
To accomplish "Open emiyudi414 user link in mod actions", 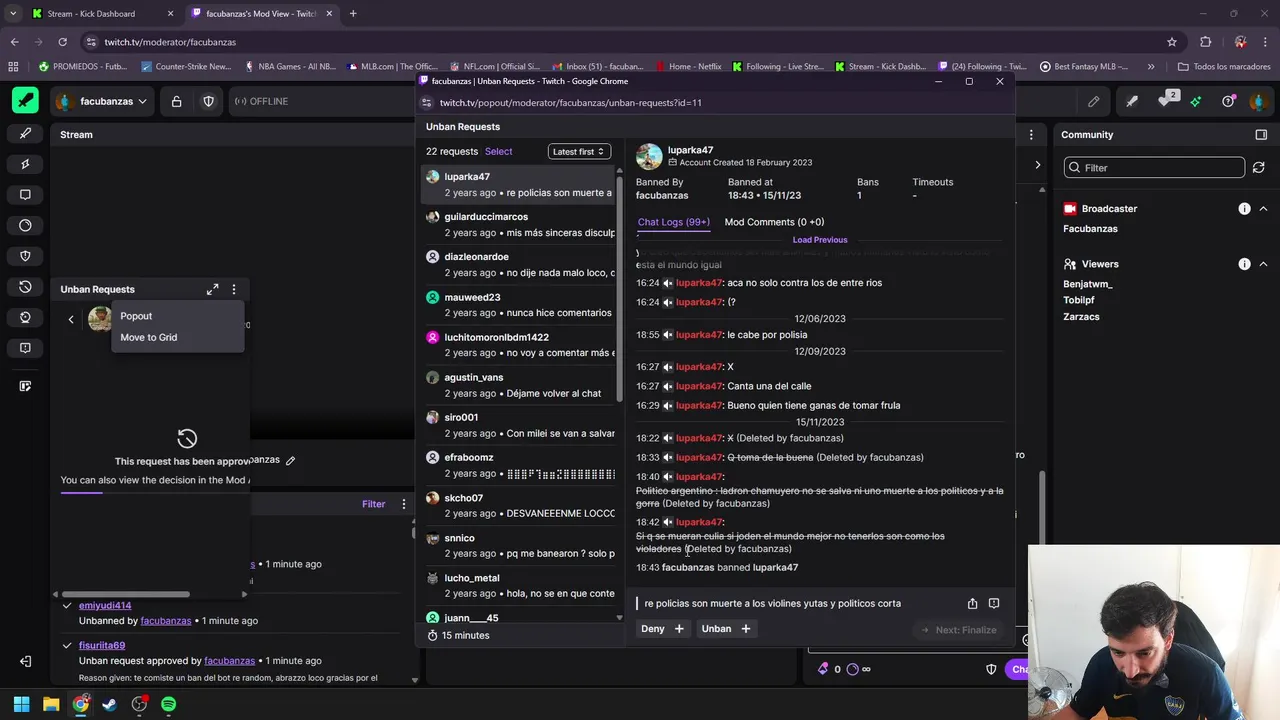I will (x=105, y=605).
